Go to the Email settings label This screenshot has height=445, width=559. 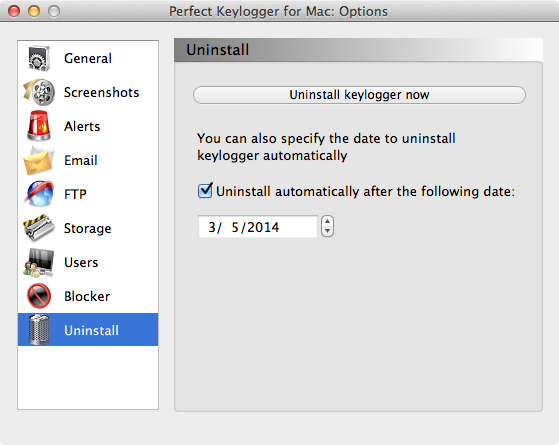[x=81, y=160]
